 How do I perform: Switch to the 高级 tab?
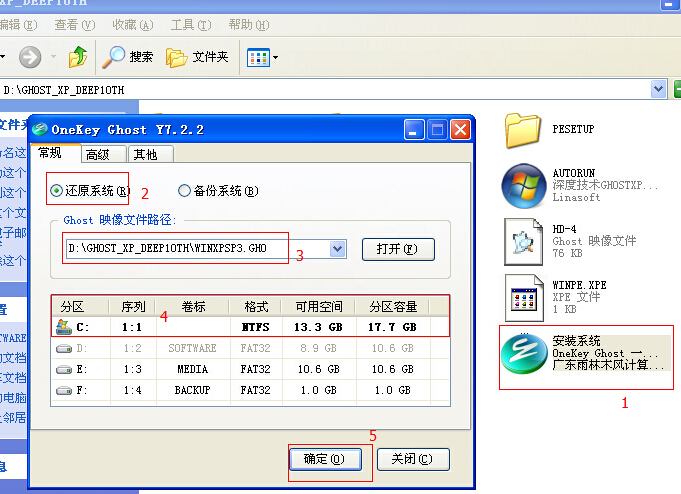click(x=97, y=154)
